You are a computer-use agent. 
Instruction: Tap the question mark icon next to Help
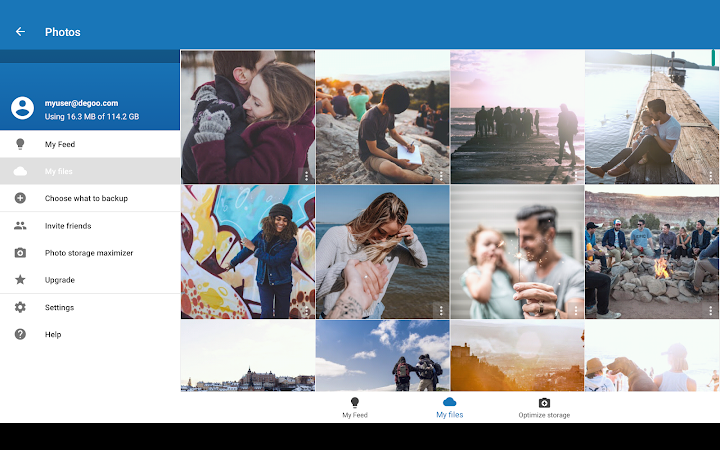pos(20,334)
